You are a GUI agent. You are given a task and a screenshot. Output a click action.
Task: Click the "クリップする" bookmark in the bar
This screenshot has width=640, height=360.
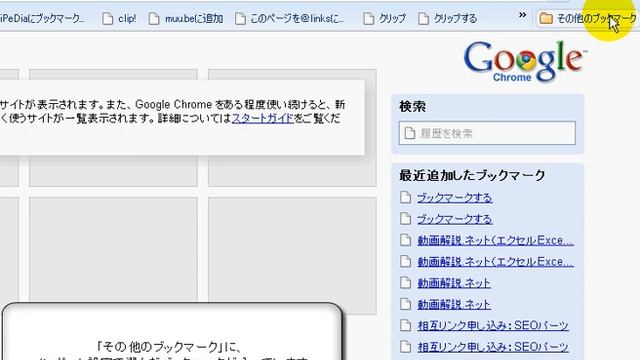click(448, 18)
